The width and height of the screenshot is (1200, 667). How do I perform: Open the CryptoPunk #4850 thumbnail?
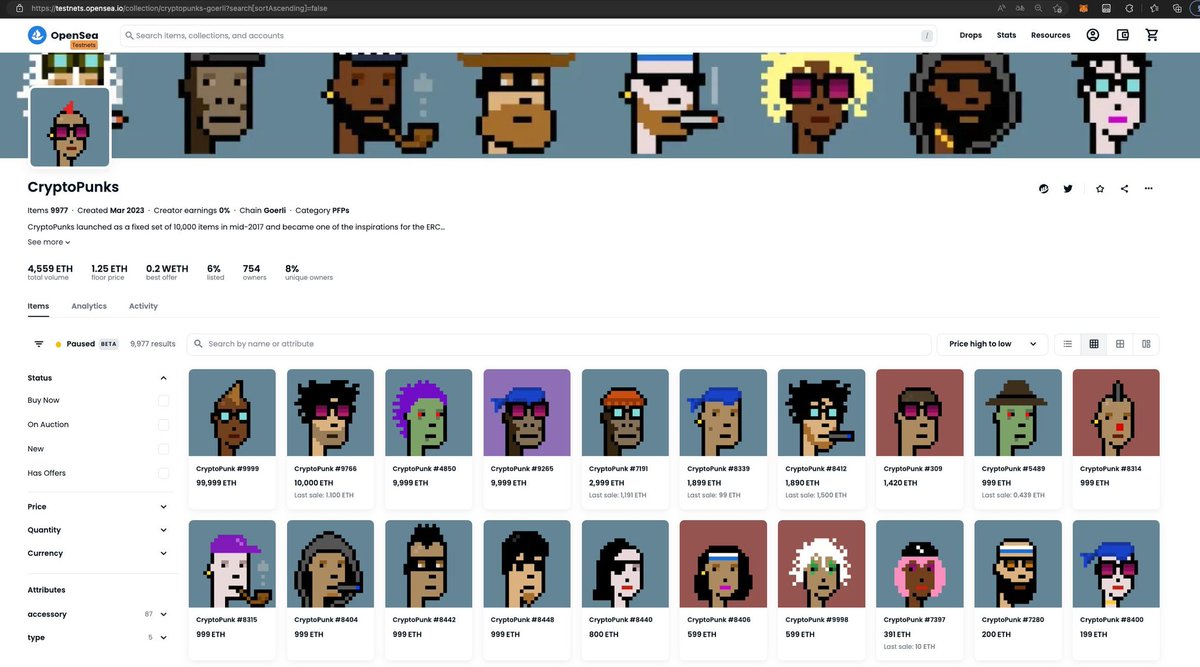[429, 413]
